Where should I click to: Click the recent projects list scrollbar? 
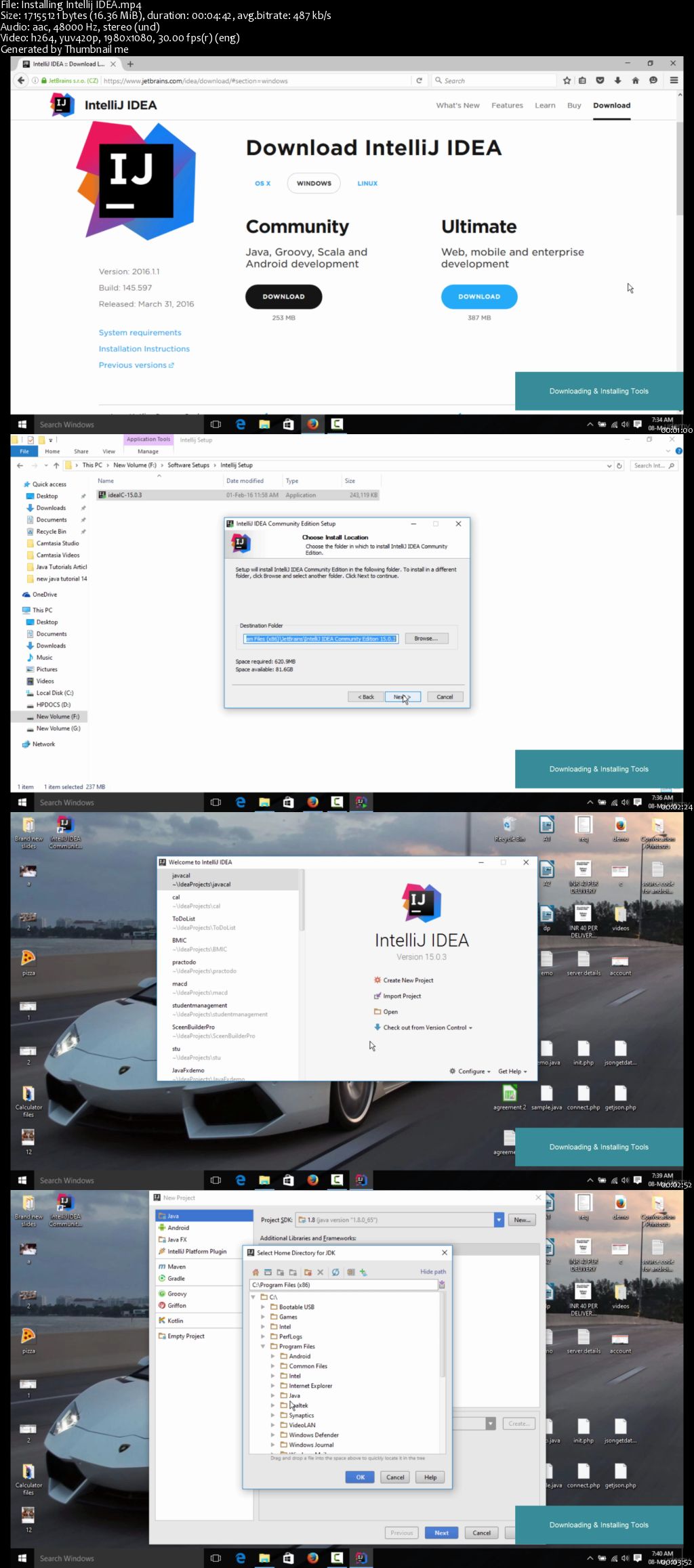(302, 901)
